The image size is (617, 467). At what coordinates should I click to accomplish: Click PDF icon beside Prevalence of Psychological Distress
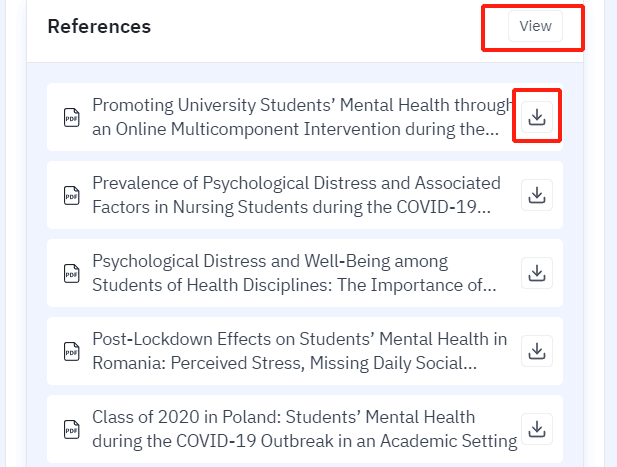tap(71, 195)
